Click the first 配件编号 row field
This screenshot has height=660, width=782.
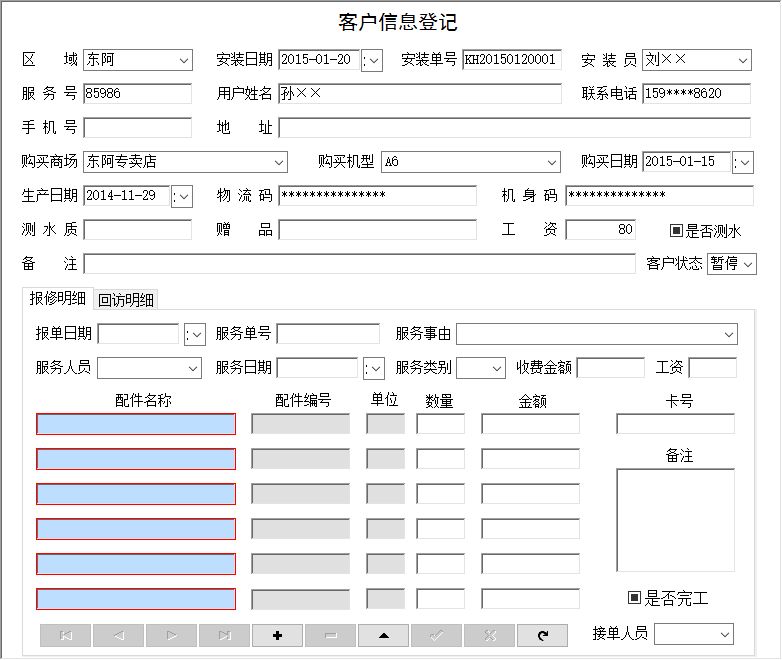pyautogui.click(x=300, y=424)
